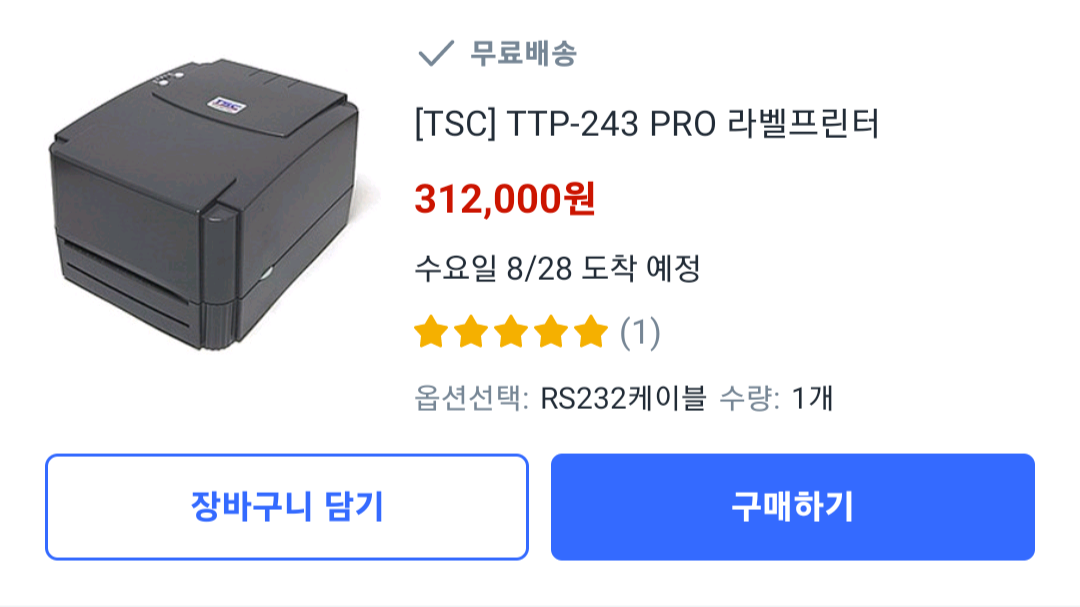Click the 장바구니 담기 add to cart button
Screen dimensions: 1080x607
(287, 506)
